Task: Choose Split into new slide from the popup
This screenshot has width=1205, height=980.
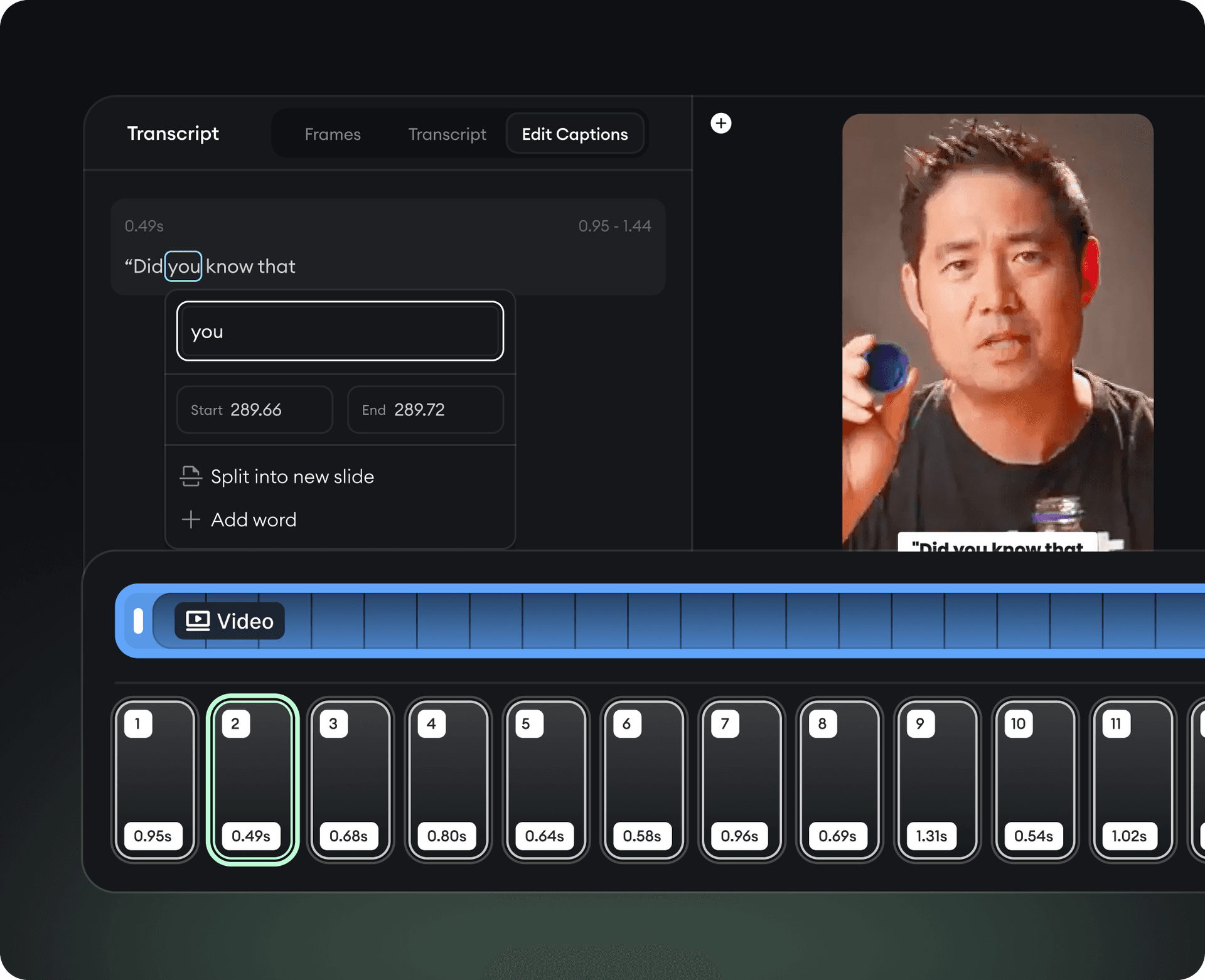Action: click(x=292, y=476)
